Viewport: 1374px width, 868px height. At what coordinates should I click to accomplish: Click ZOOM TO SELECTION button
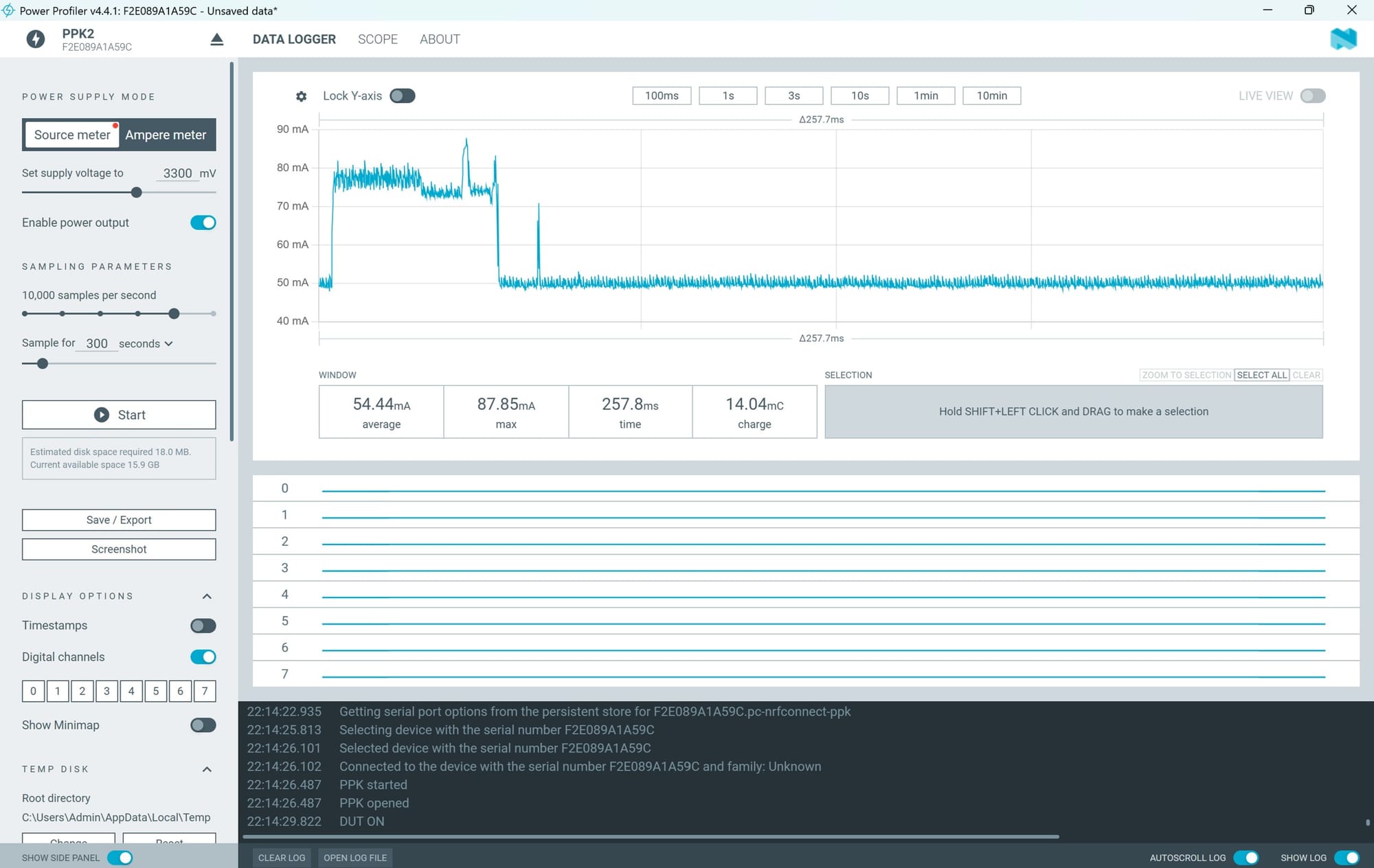click(1186, 375)
